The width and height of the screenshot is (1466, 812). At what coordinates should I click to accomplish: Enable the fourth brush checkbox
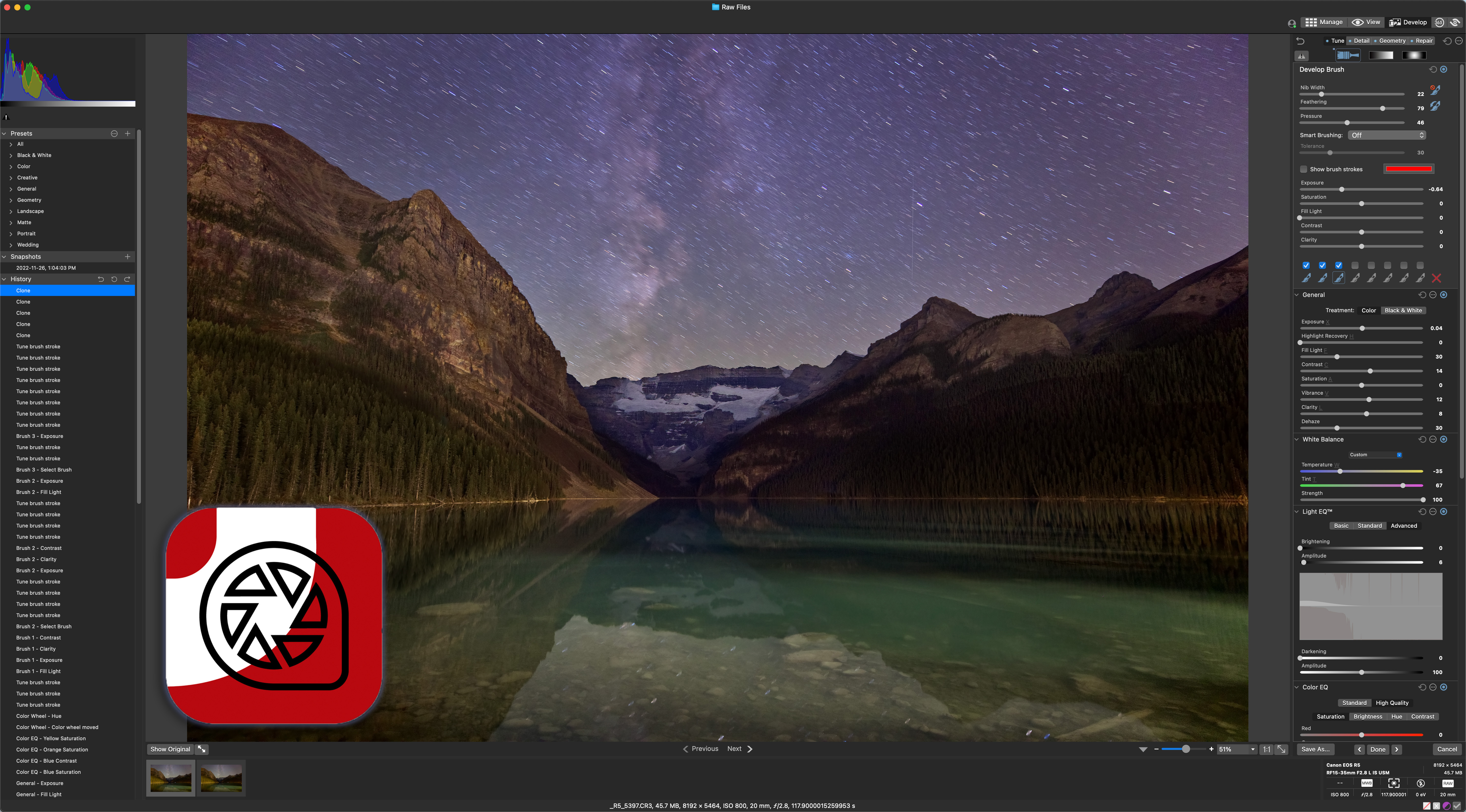[1355, 266]
